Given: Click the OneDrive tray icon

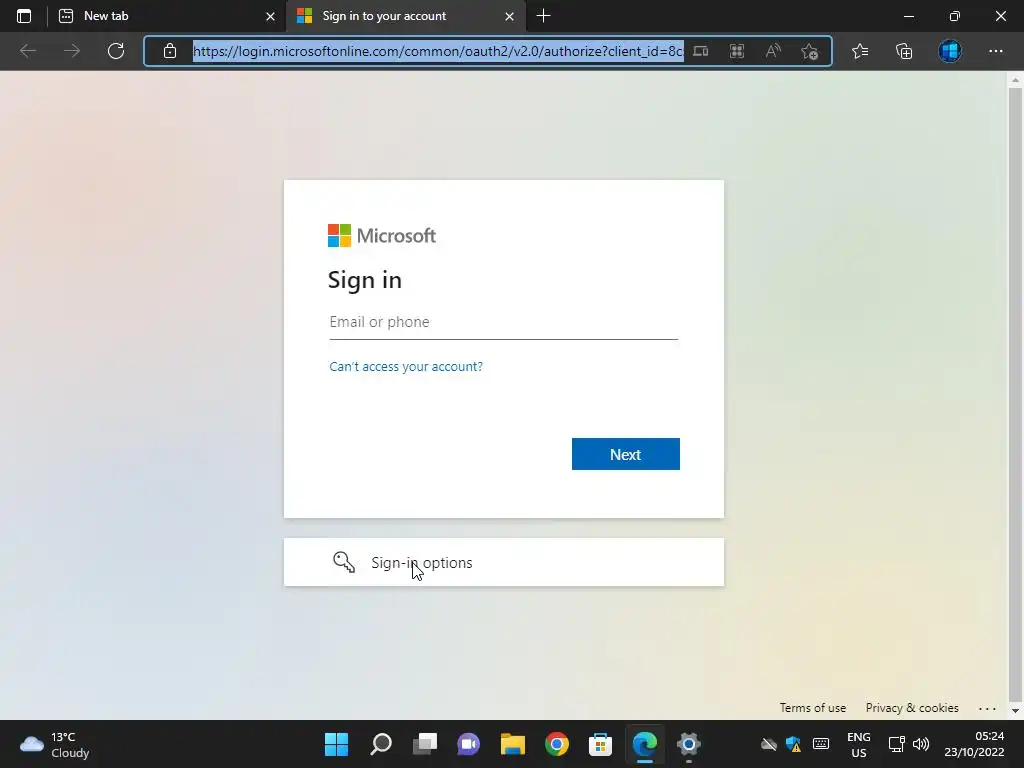Looking at the screenshot, I should 769,744.
